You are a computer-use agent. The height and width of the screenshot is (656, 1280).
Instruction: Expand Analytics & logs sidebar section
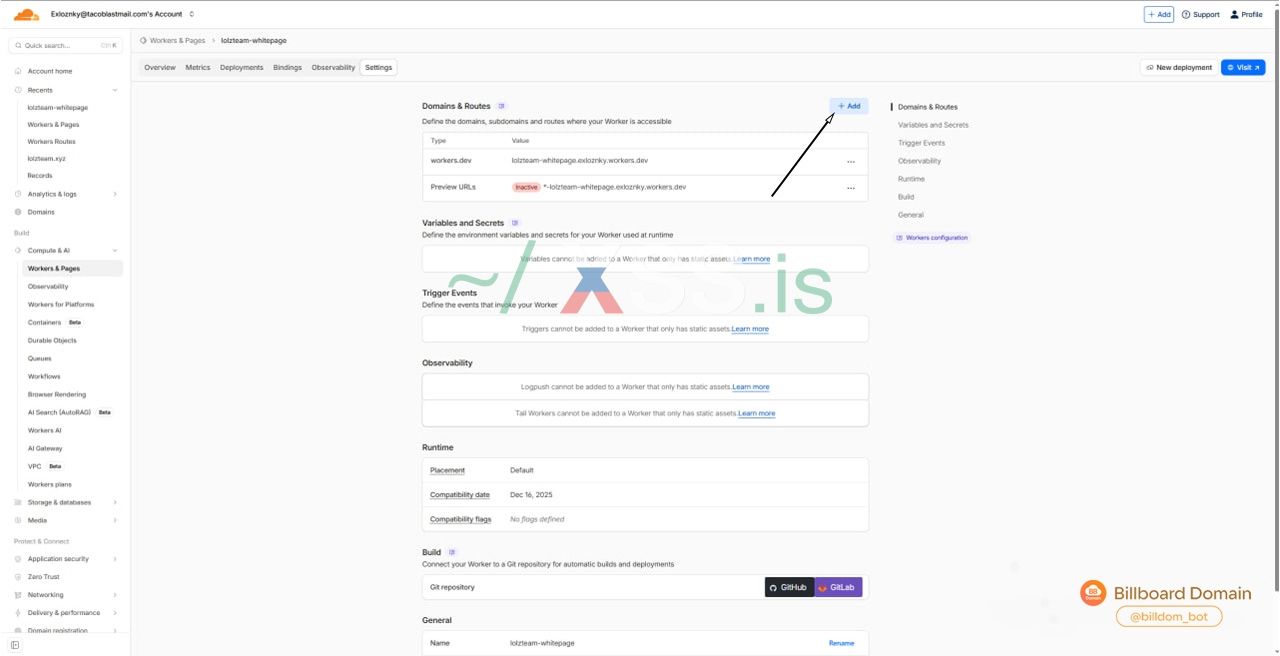[x=115, y=194]
